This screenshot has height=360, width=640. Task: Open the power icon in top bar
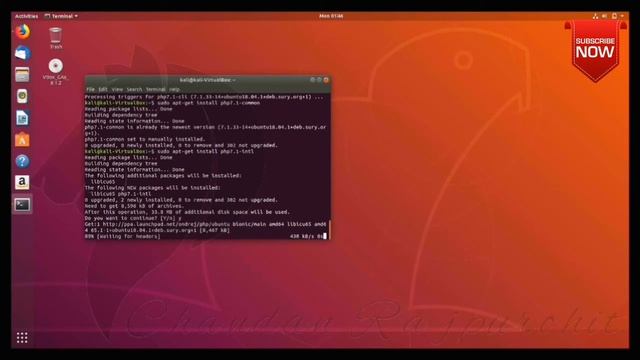point(614,16)
